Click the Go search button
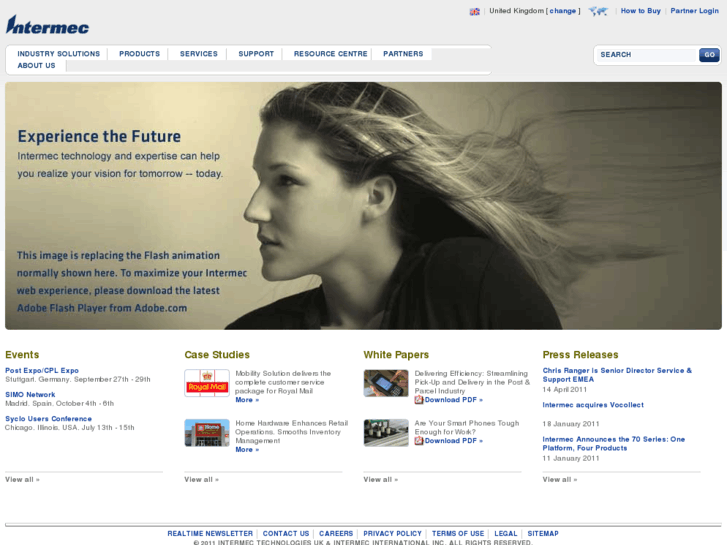Viewport: 727px width, 545px height. [x=709, y=55]
